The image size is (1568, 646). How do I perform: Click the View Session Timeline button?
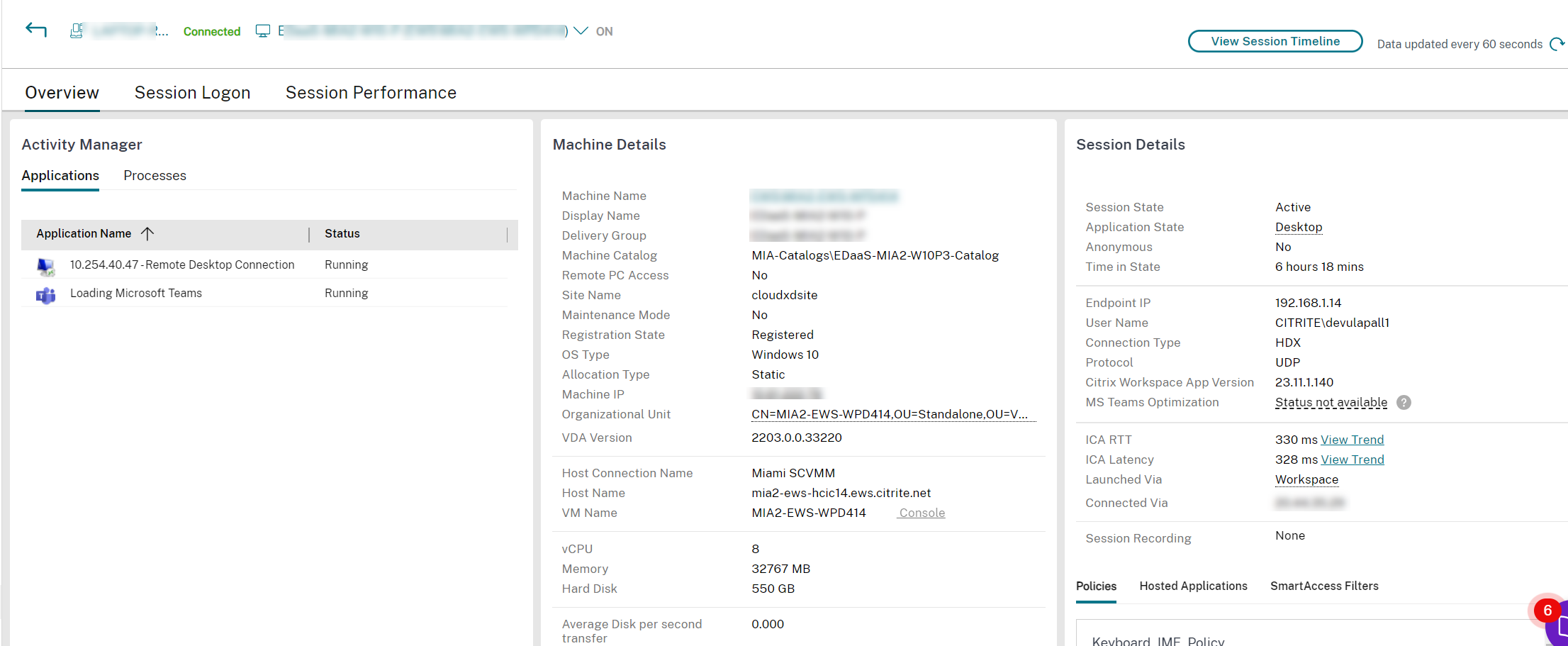(1275, 41)
